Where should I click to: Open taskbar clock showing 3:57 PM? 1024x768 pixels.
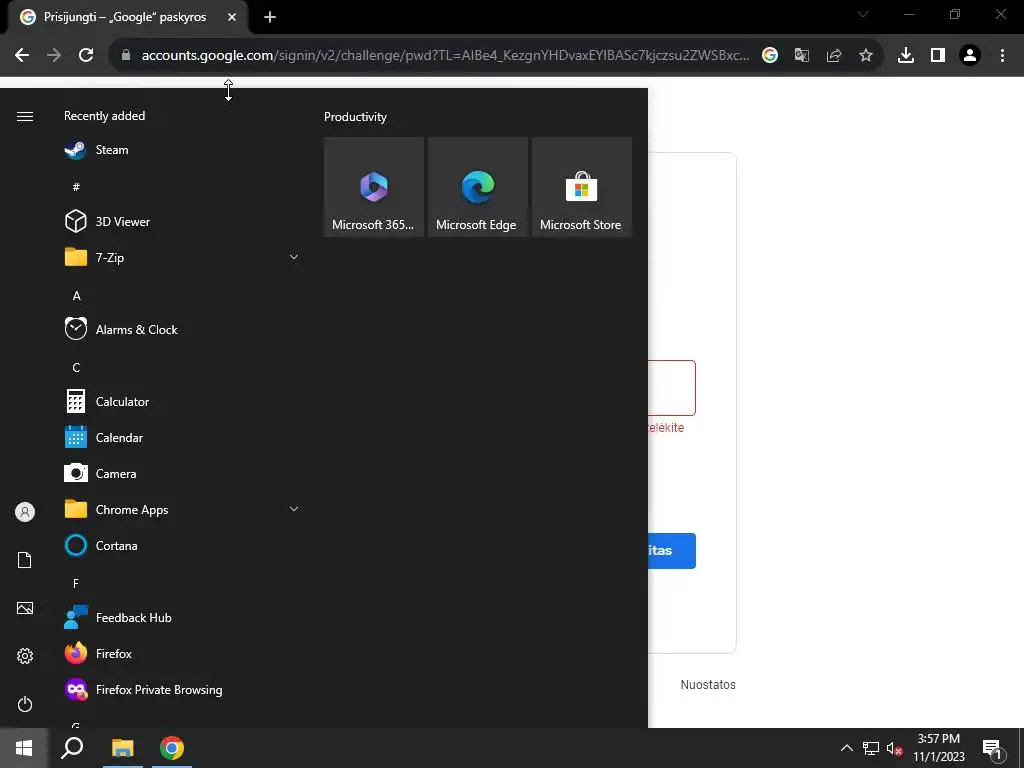[938, 748]
